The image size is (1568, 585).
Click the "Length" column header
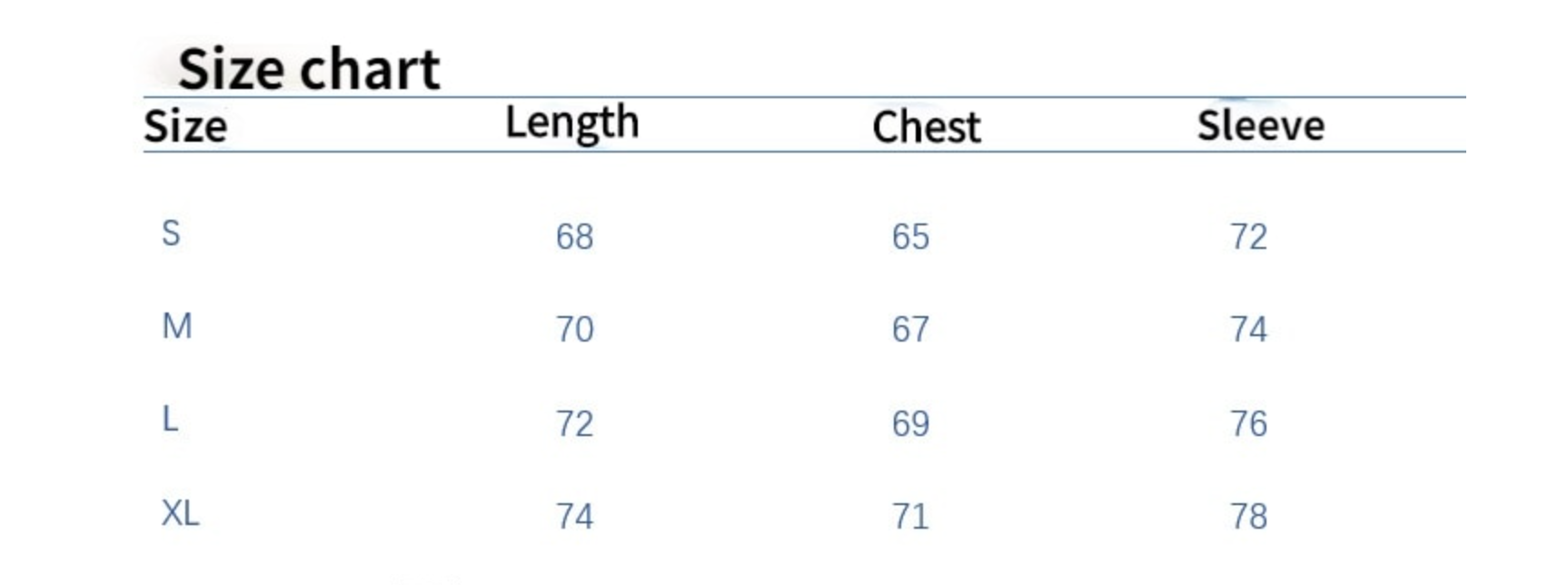[x=571, y=124]
